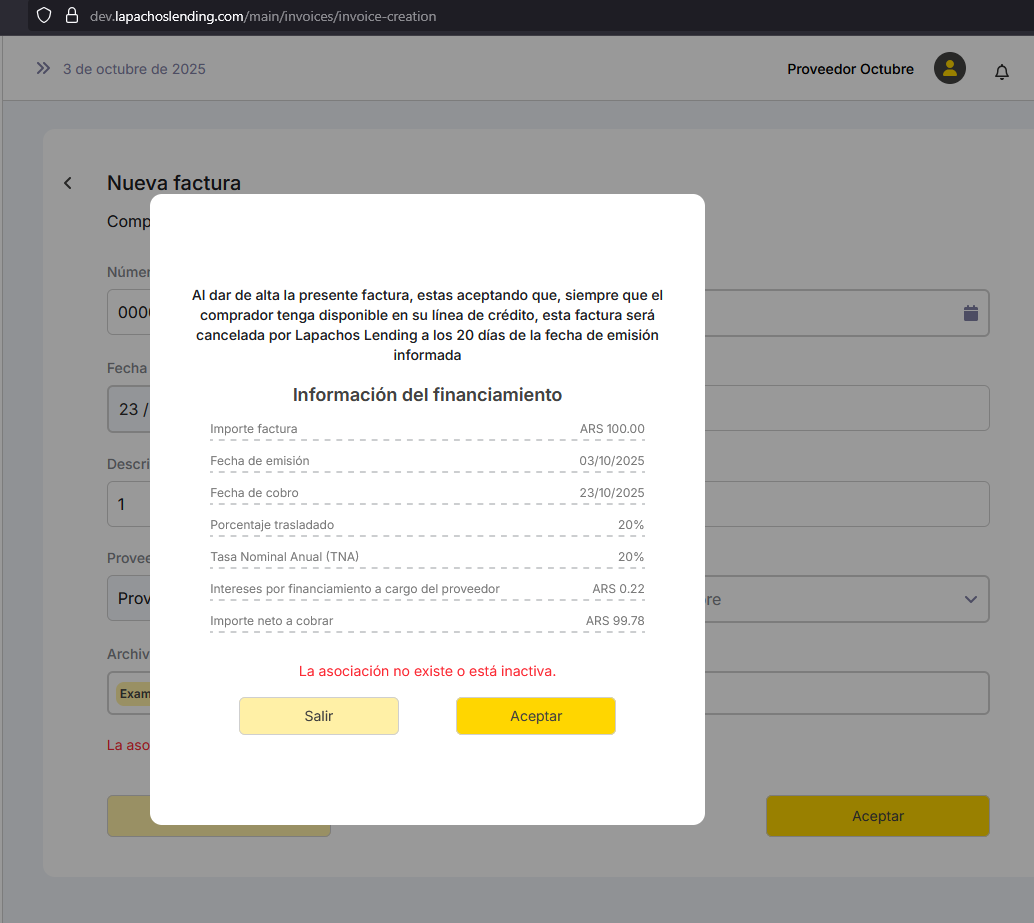Focus the browser address bar URL
The height and width of the screenshot is (923, 1034).
[x=263, y=16]
